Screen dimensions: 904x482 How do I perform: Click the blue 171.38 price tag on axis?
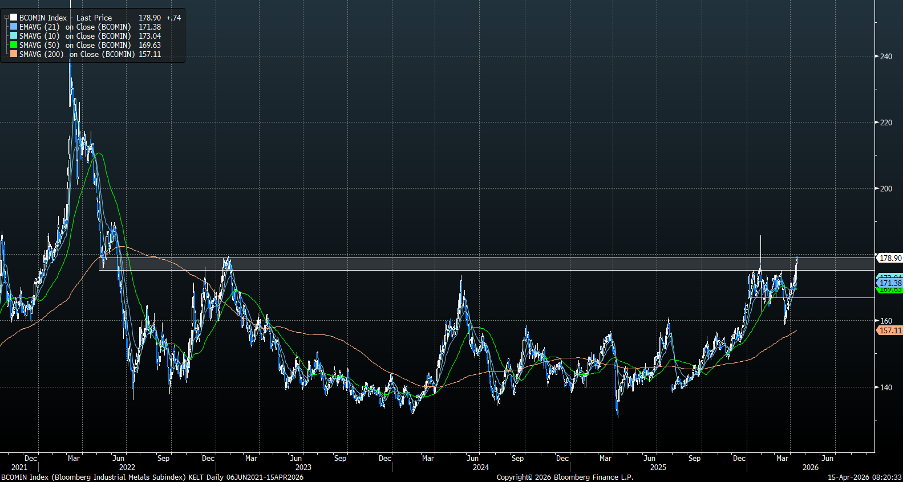[x=888, y=283]
